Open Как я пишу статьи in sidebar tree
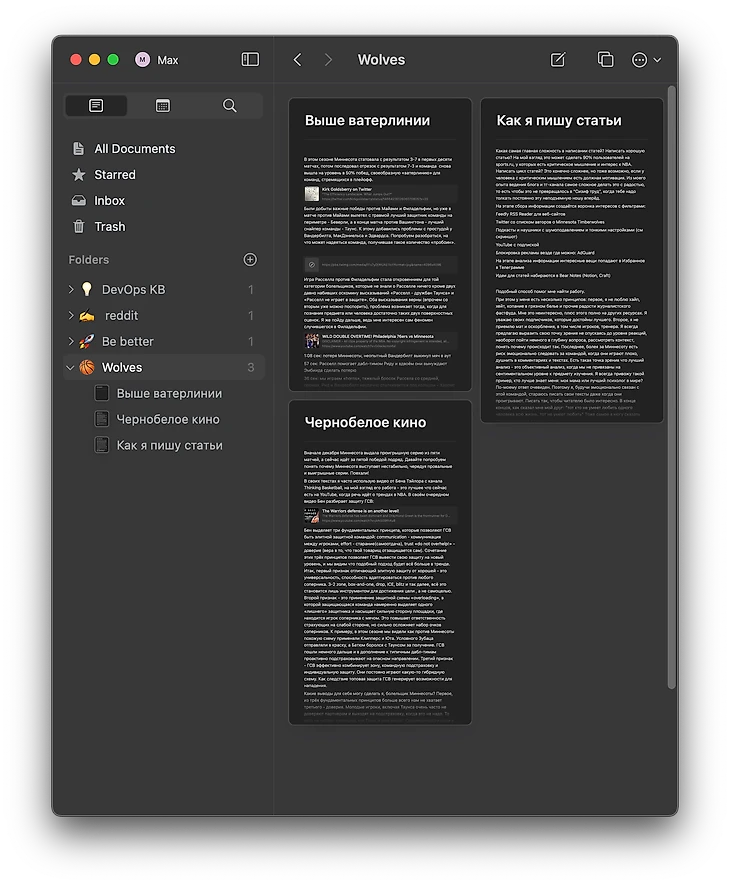The image size is (730, 885). 169,445
